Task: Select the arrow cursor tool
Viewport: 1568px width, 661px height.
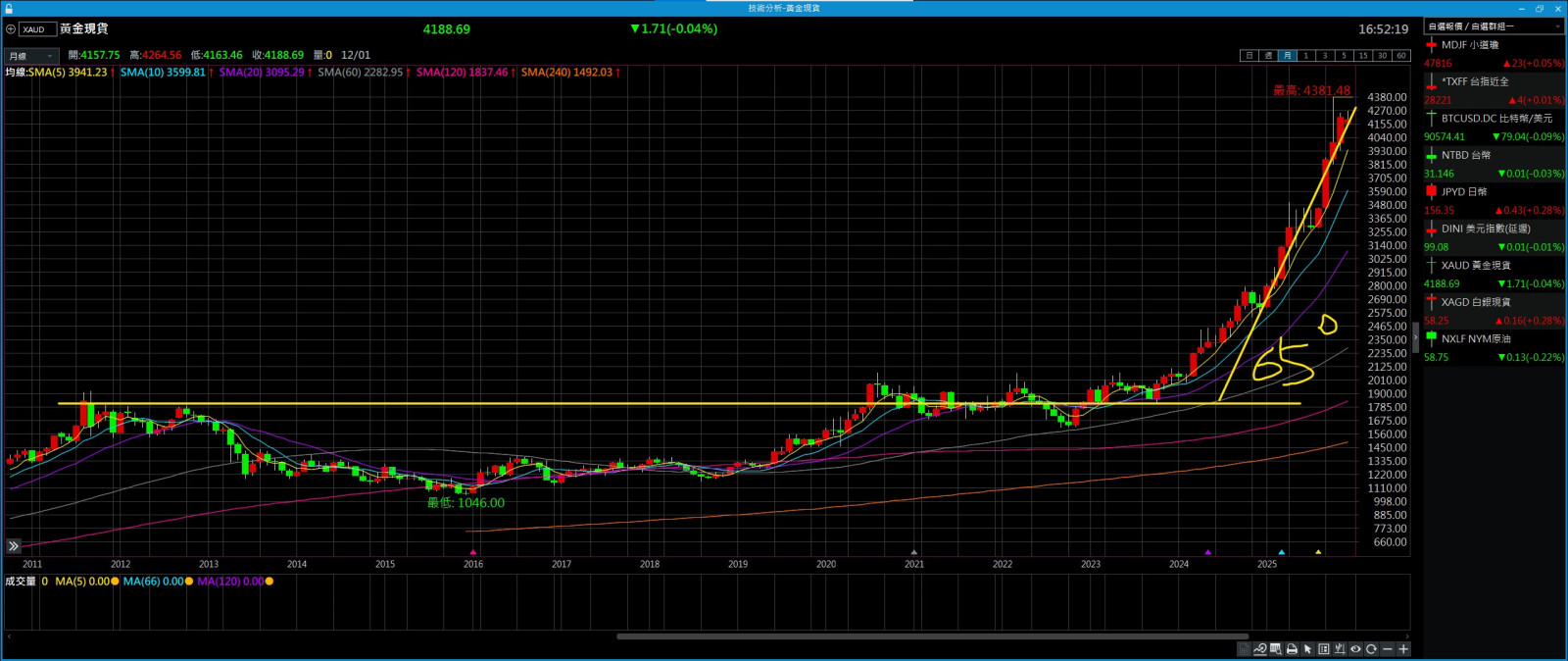Action: tap(1307, 649)
